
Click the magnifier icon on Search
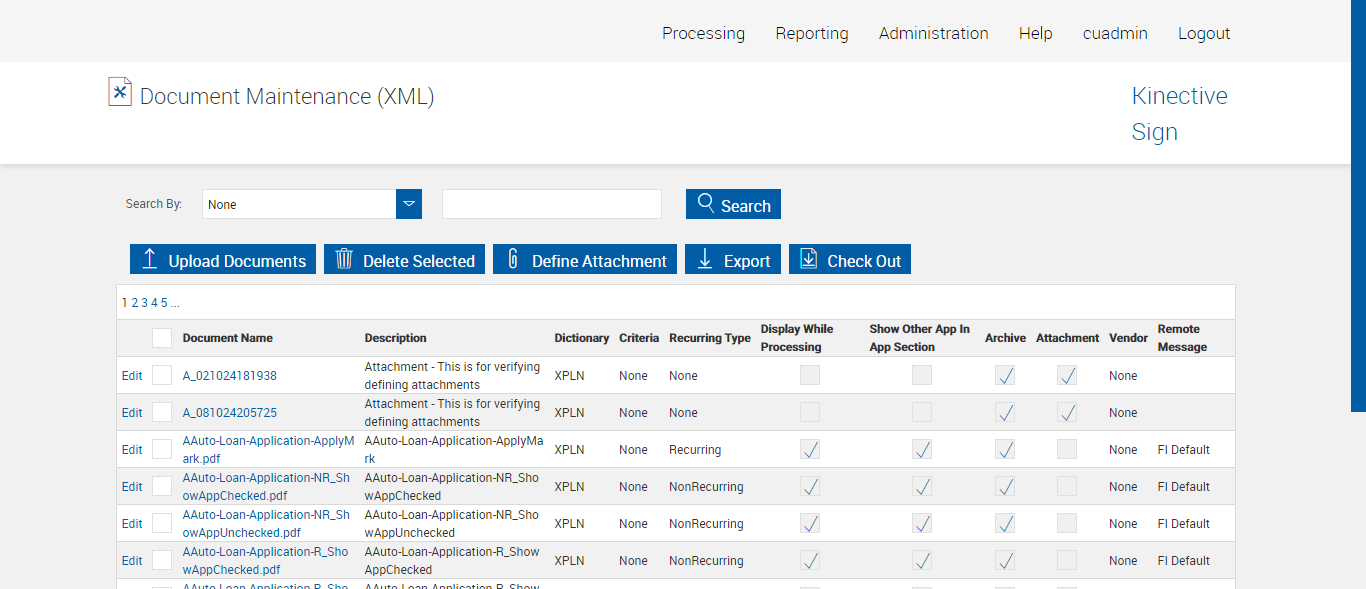(x=706, y=203)
